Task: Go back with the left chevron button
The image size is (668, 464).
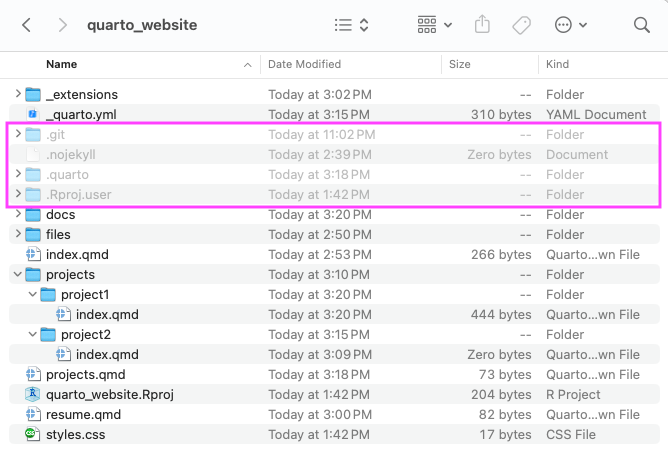Action: (26, 25)
